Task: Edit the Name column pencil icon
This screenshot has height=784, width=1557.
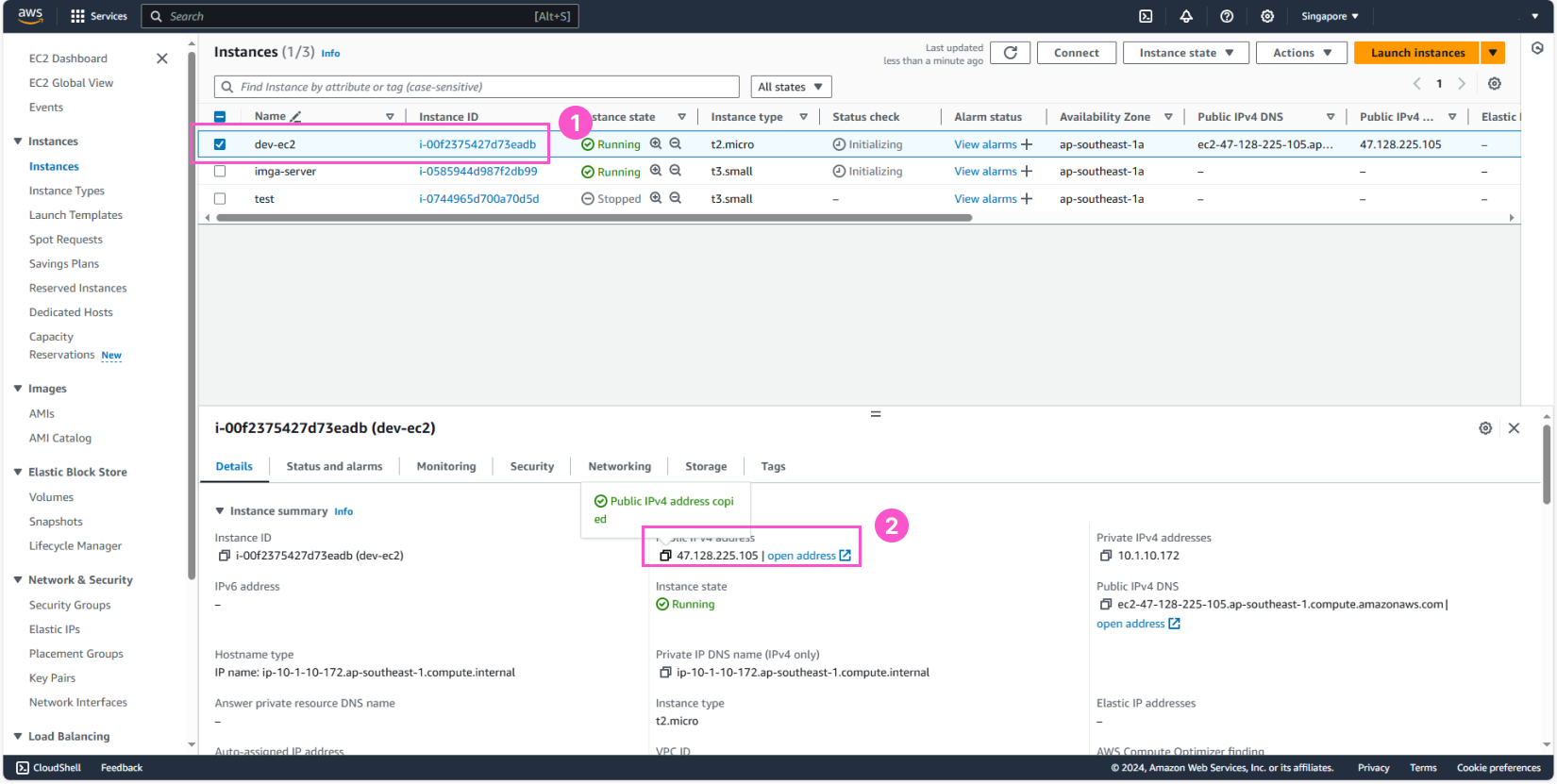Action: click(295, 117)
